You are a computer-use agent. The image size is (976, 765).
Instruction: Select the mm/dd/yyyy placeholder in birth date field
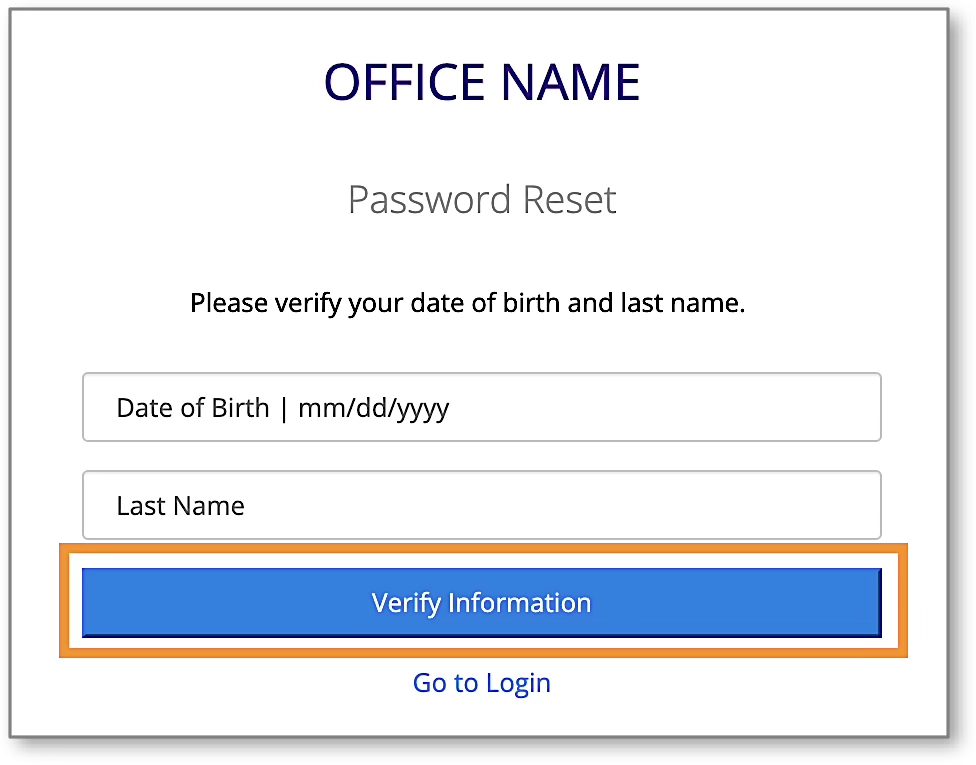point(373,408)
